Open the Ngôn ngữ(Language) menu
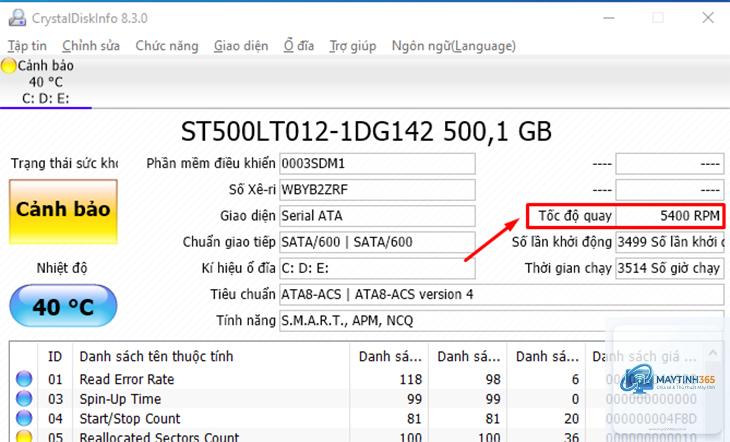730x442 pixels. (x=453, y=46)
